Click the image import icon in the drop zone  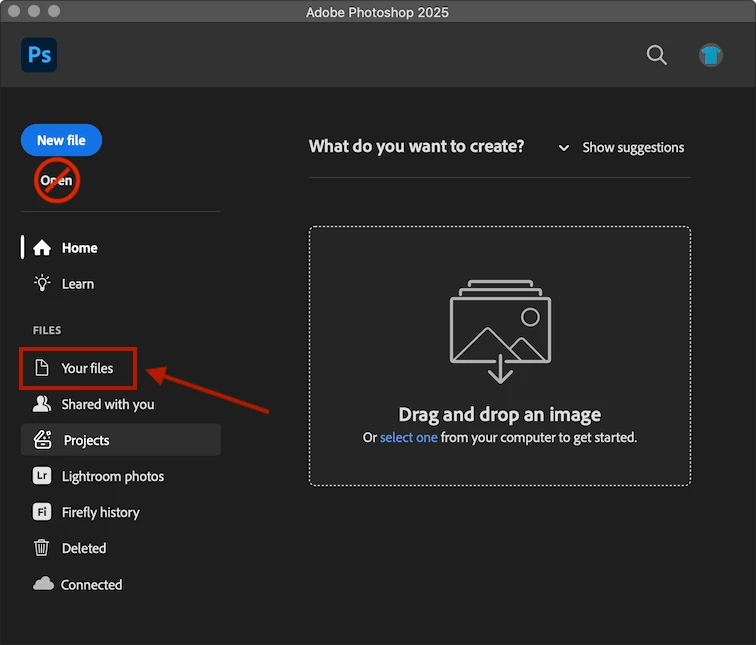[500, 332]
